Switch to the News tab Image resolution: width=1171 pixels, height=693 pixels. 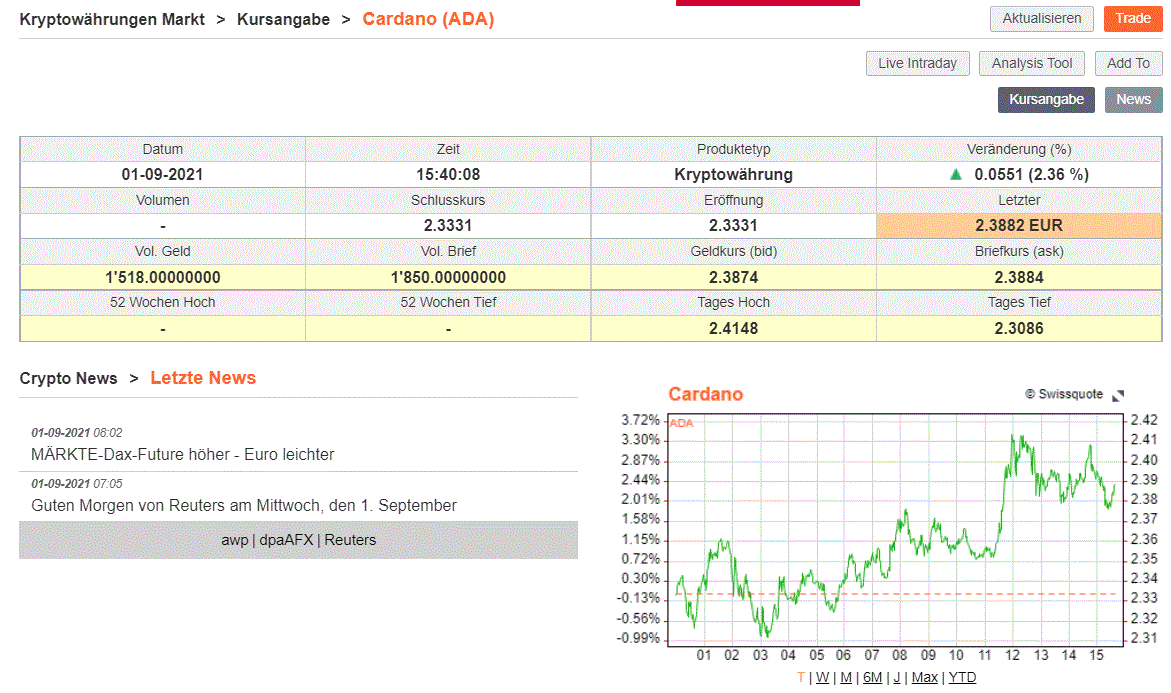[1133, 99]
